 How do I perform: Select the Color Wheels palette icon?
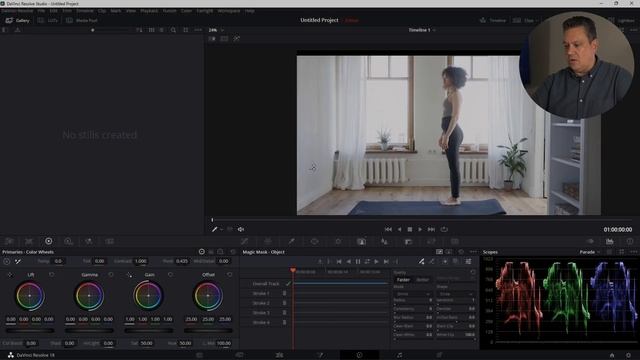pos(49,241)
